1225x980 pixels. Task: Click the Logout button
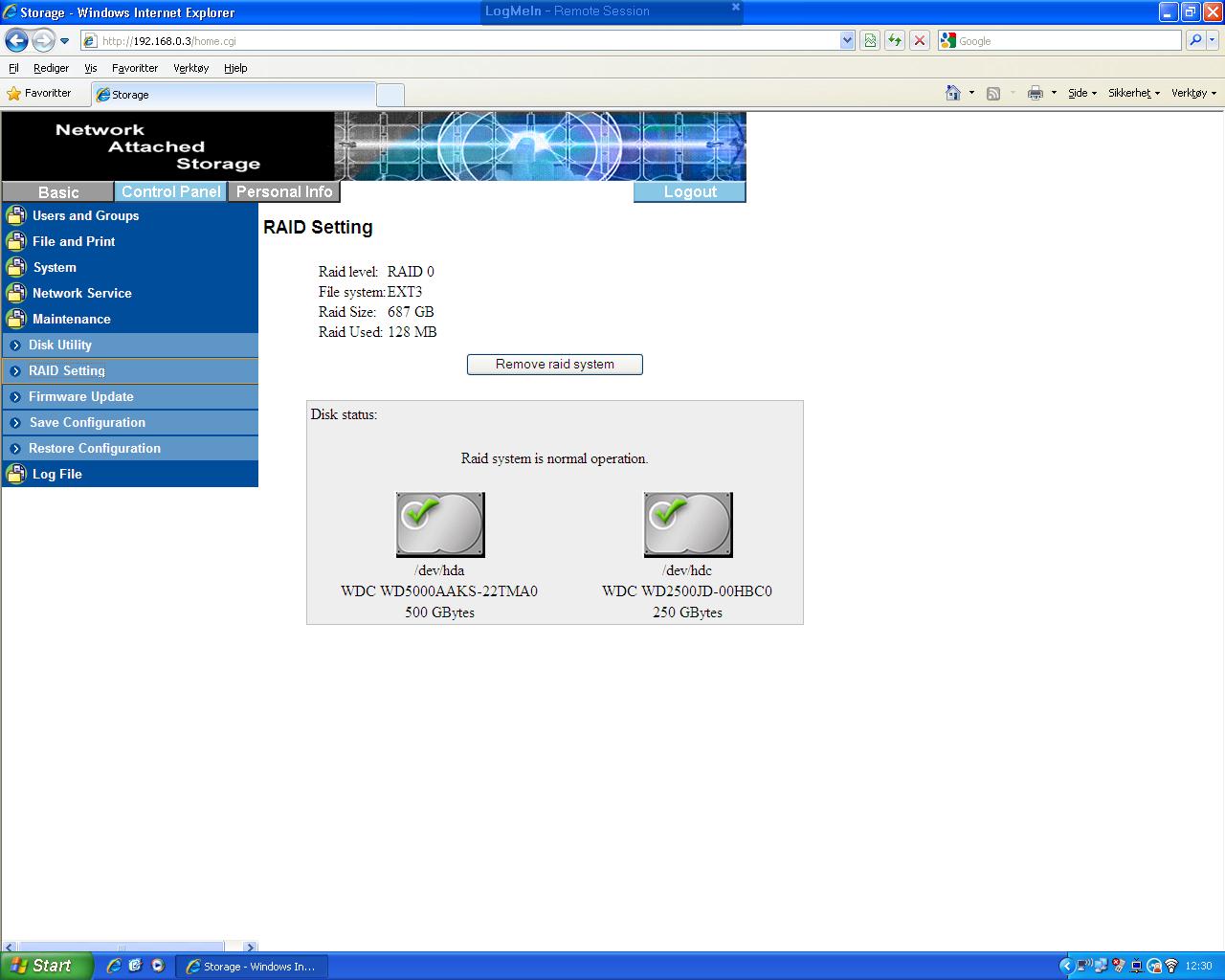(690, 191)
